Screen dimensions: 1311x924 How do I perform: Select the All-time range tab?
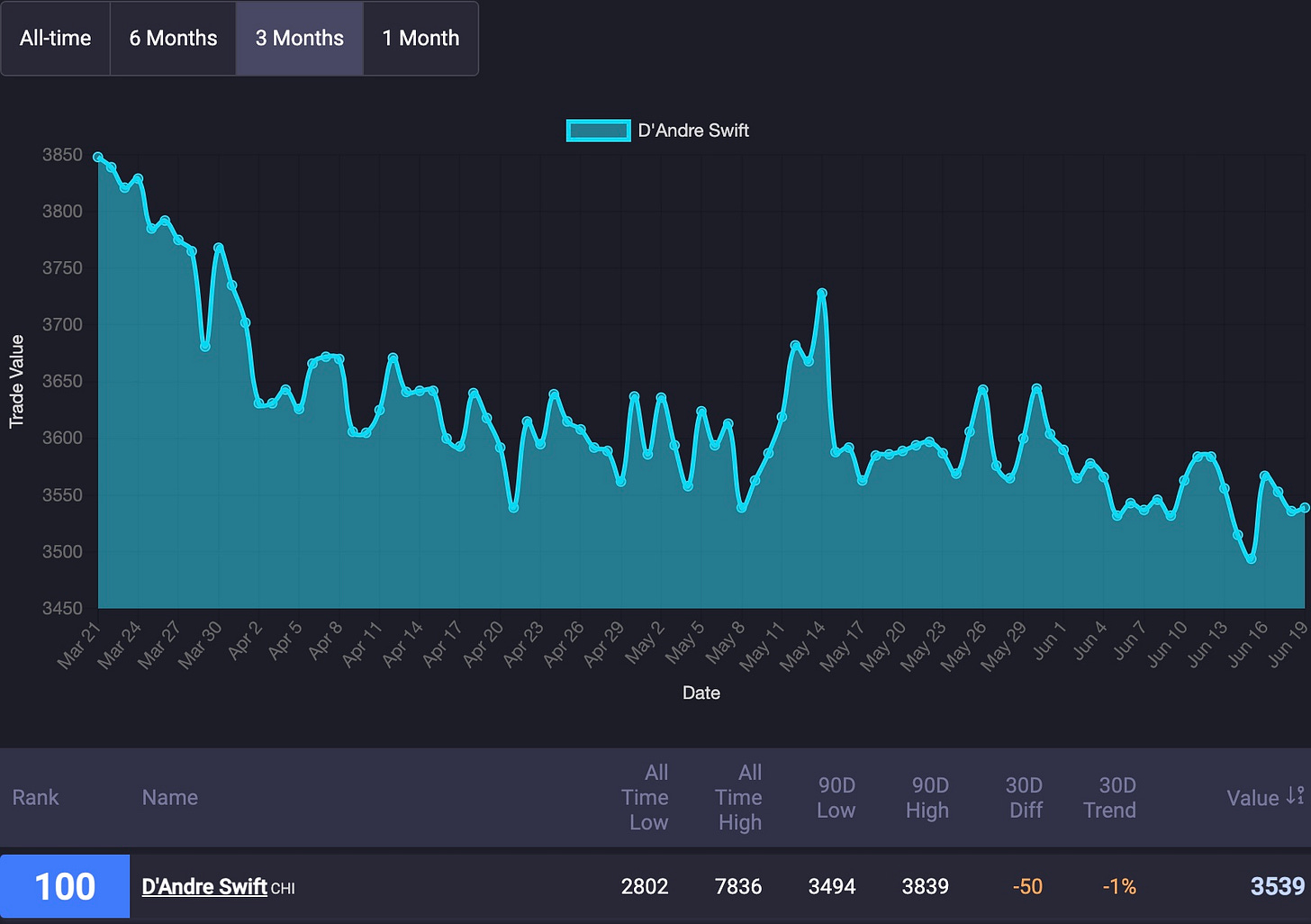56,38
